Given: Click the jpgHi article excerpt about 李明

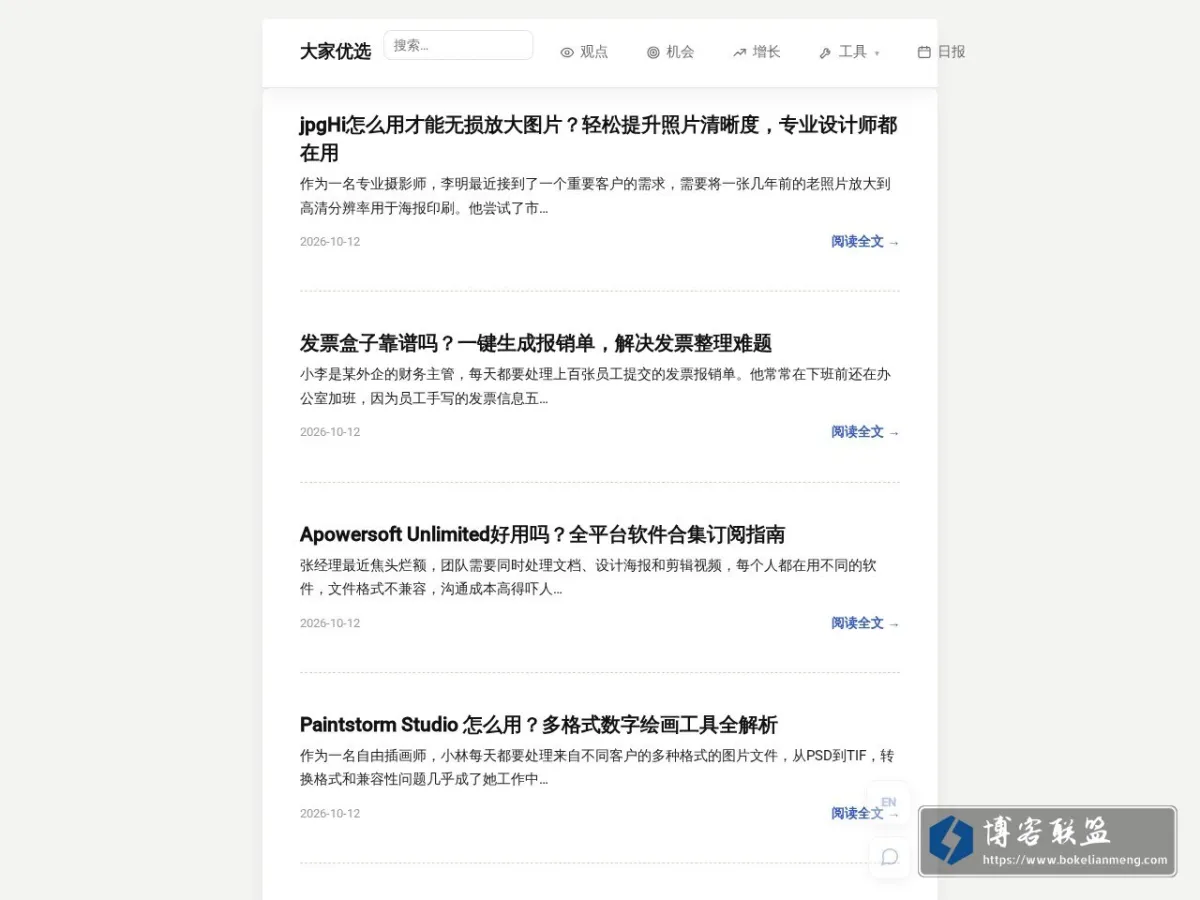Looking at the screenshot, I should [596, 196].
